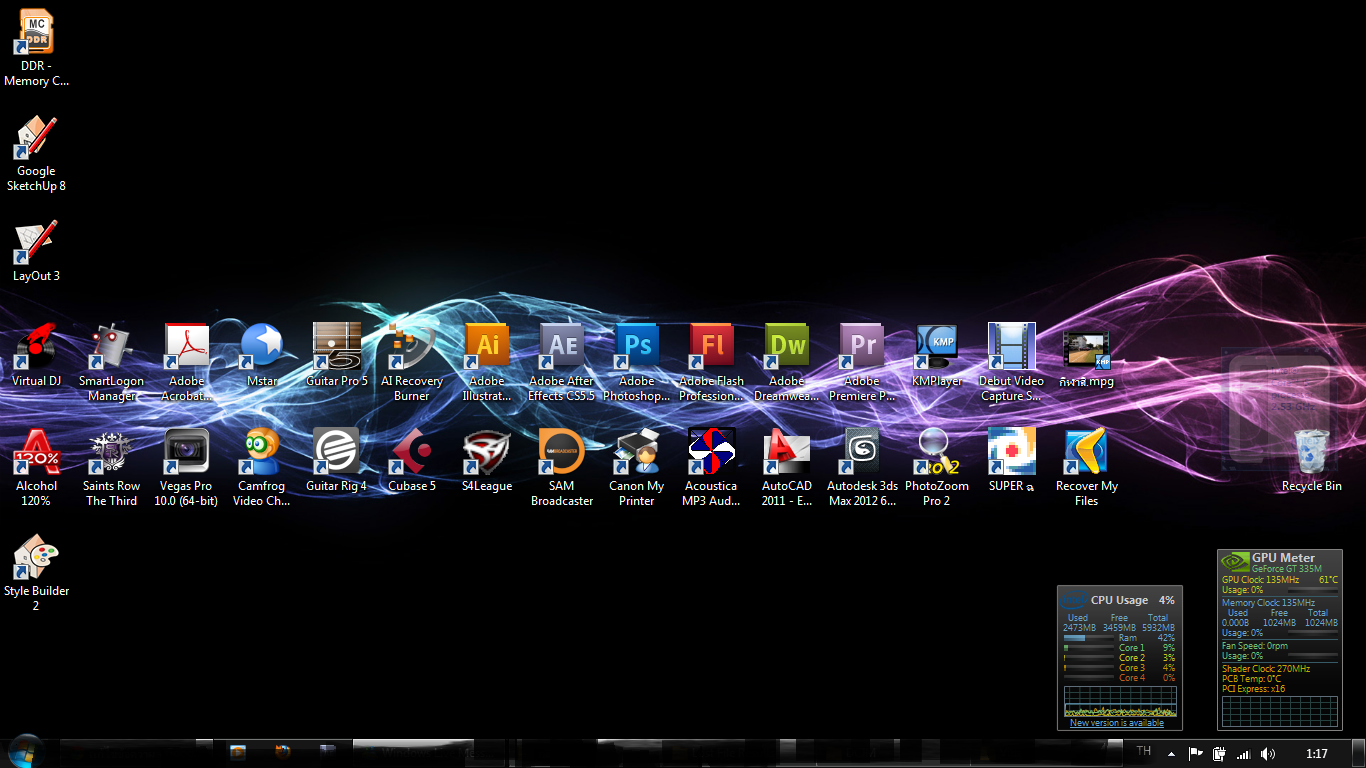Open Adobe Flash Professional
1366x768 pixels.
712,362
